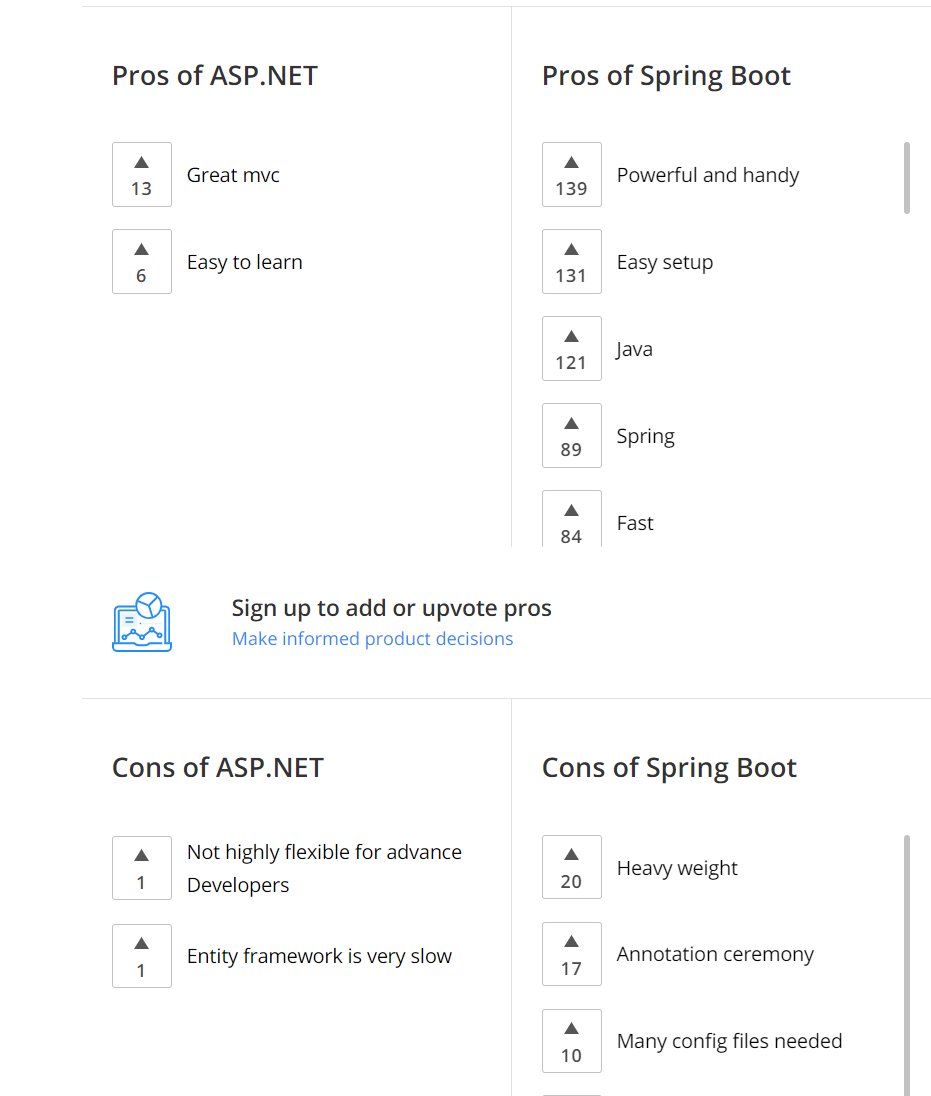Viewport: 931px width, 1096px height.
Task: Click the "Easy to learn" text
Action: (x=245, y=262)
